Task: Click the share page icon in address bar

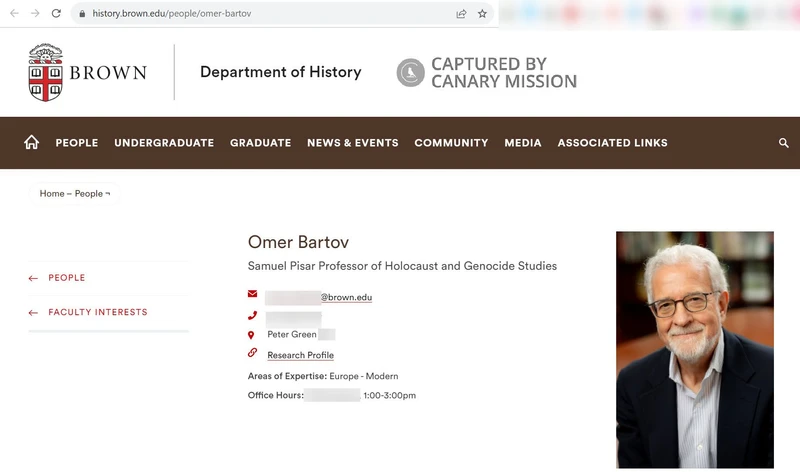Action: (x=461, y=14)
